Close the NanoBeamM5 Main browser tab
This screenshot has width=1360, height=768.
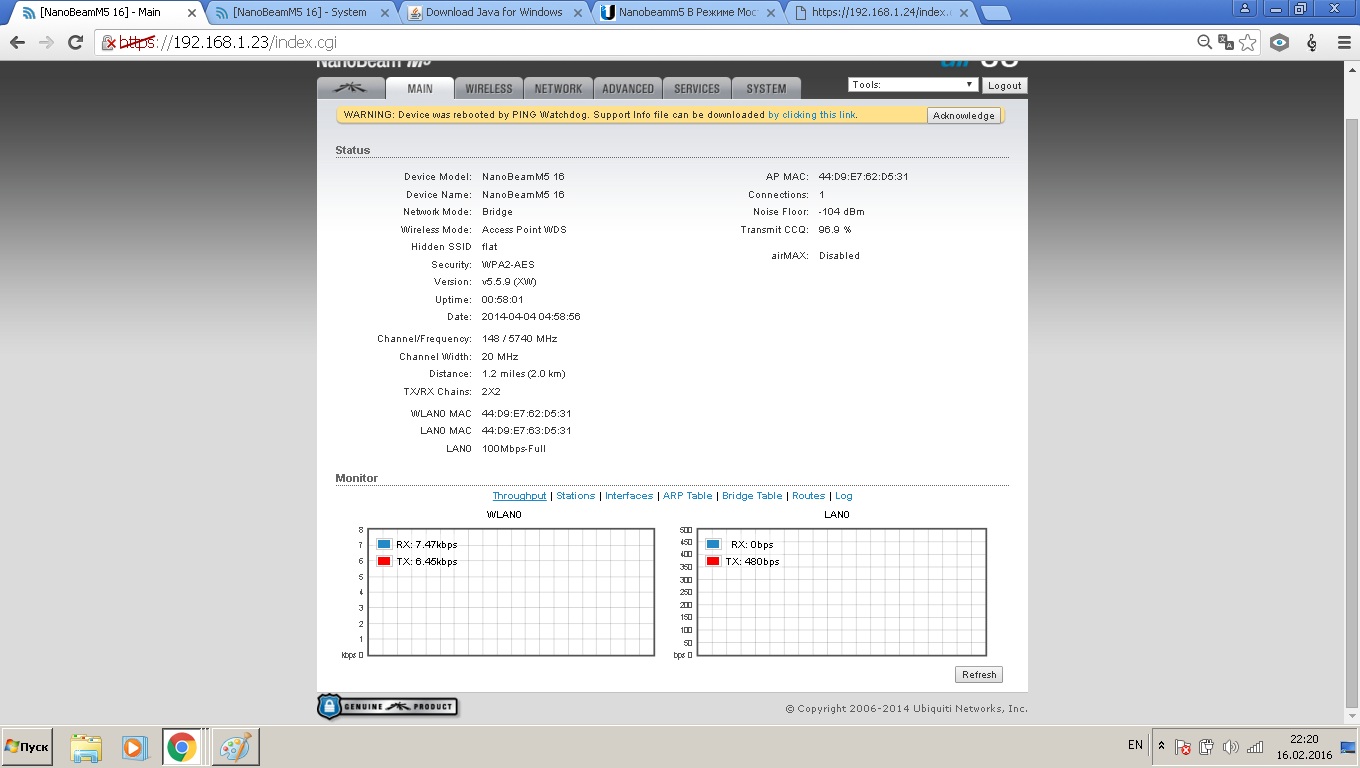(192, 13)
